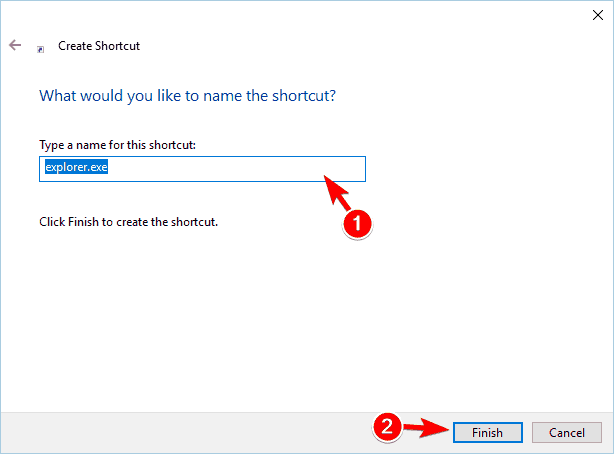Cancel the shortcut creation
Image resolution: width=614 pixels, height=454 pixels.
click(566, 432)
